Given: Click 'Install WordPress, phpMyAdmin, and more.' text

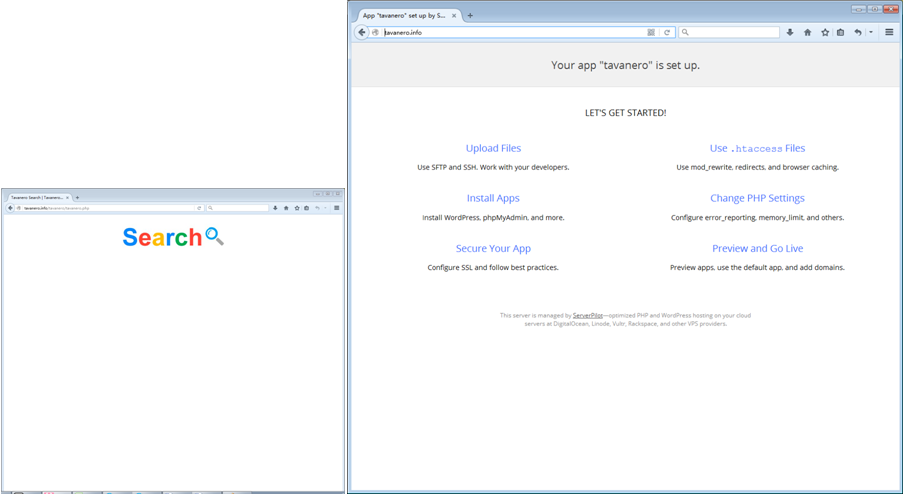Looking at the screenshot, I should [494, 218].
